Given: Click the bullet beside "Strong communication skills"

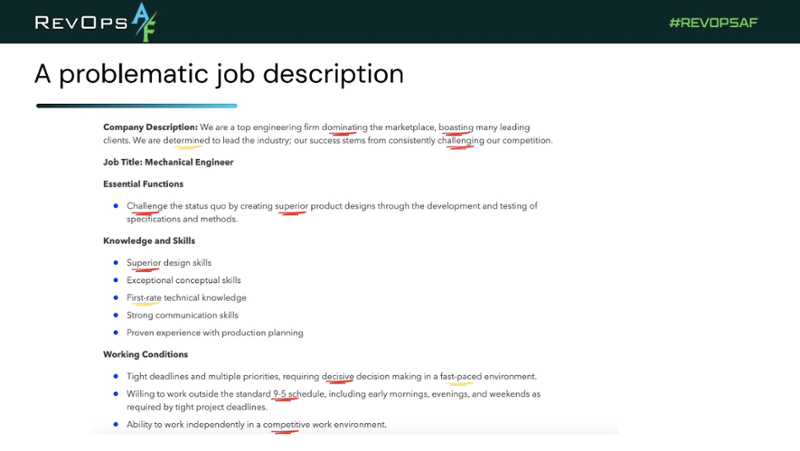Looking at the screenshot, I should click(x=116, y=315).
